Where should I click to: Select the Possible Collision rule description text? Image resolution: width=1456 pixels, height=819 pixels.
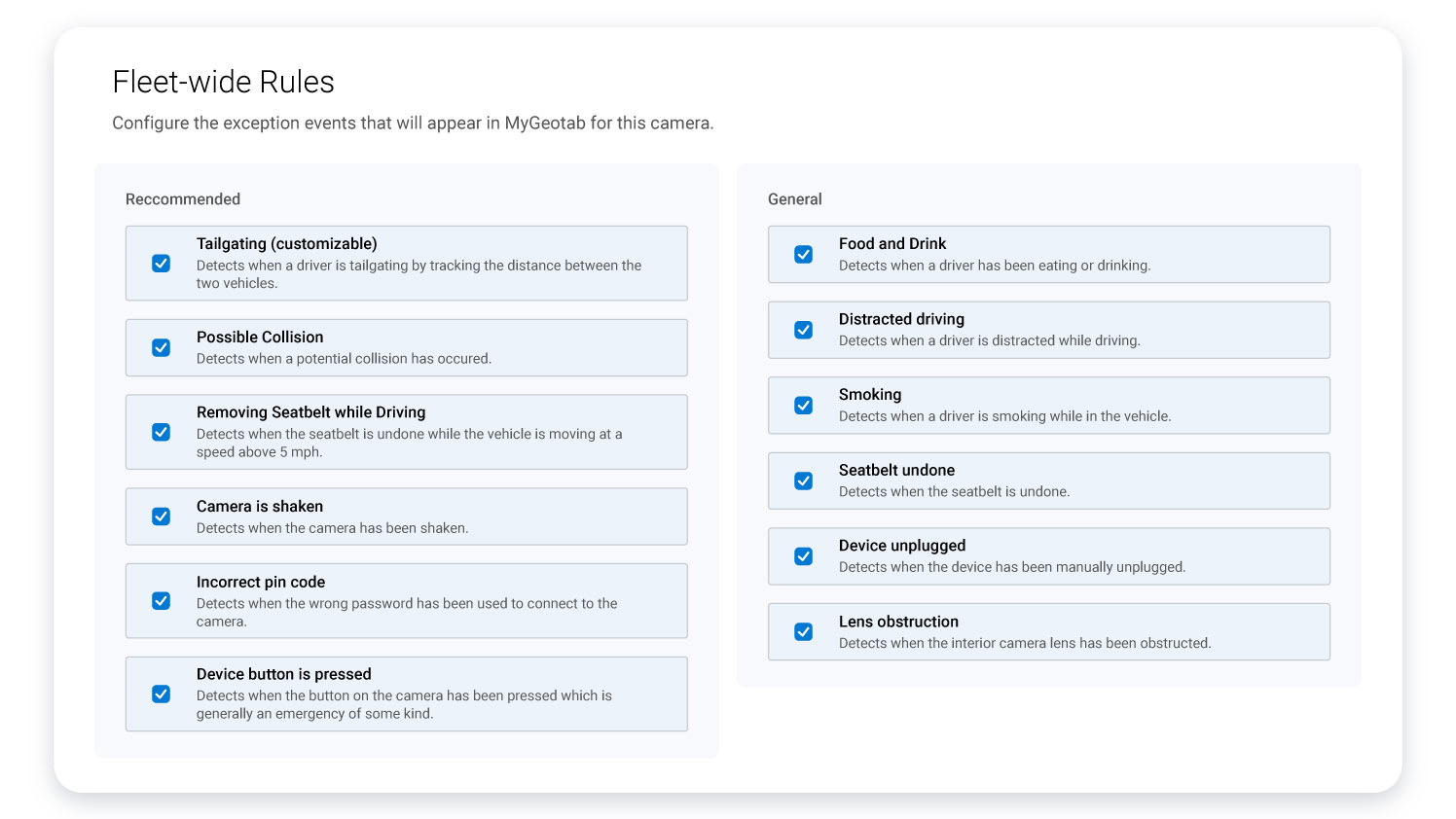tap(344, 359)
